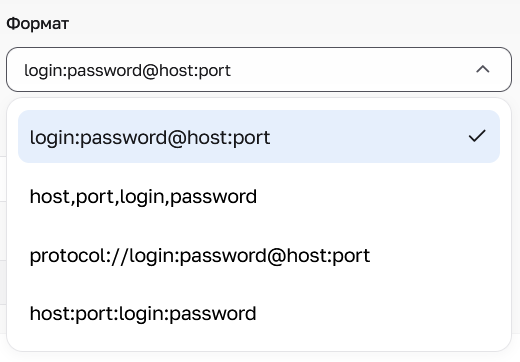The width and height of the screenshot is (520, 362).
Task: Close the format list via up-arrow icon
Action: point(483,69)
